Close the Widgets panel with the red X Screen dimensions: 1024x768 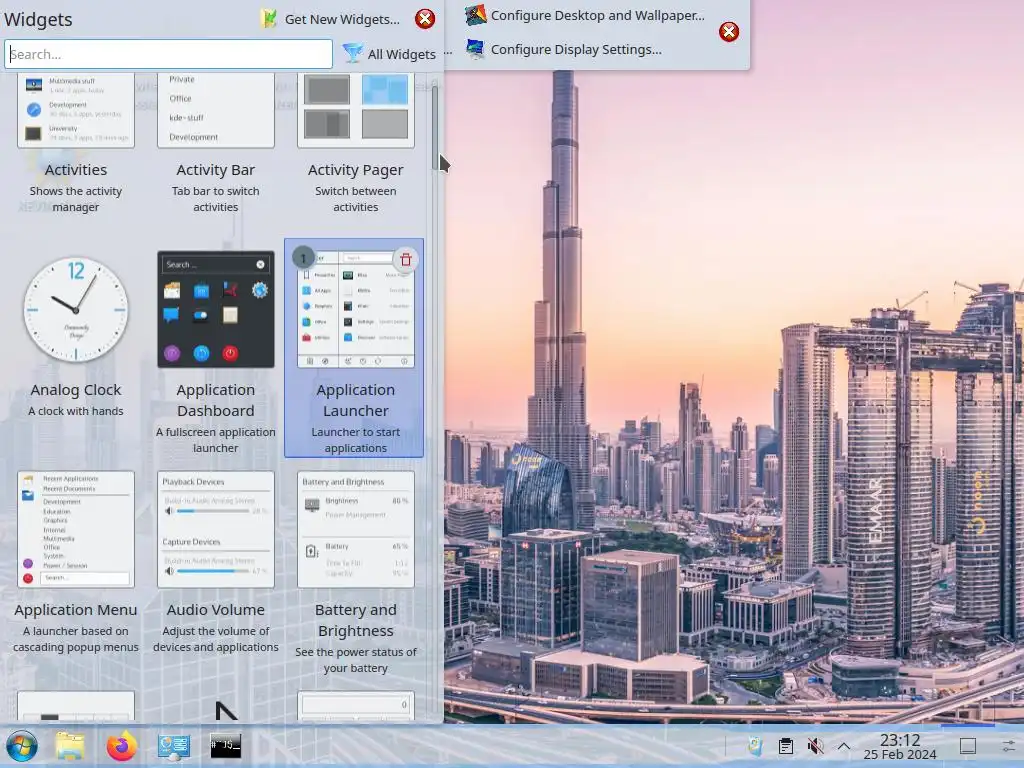pos(425,19)
